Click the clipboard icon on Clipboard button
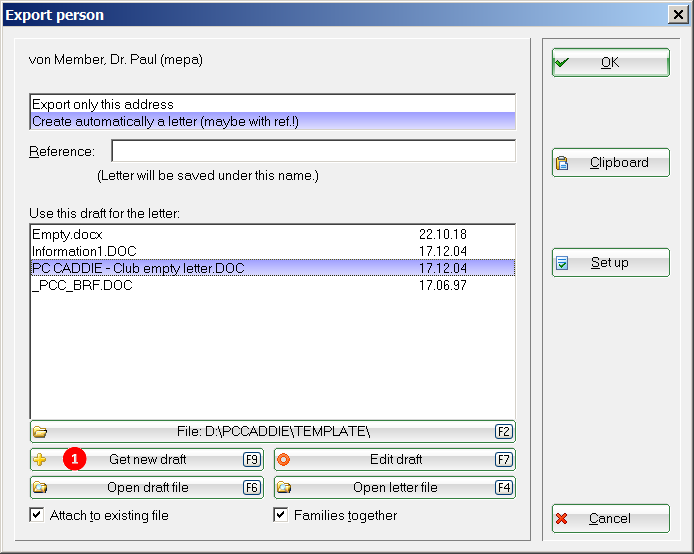The width and height of the screenshot is (694, 554). click(562, 163)
